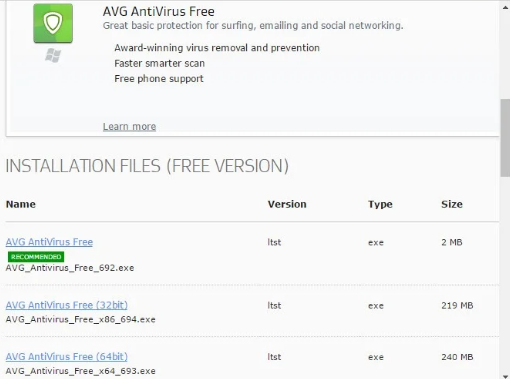Image resolution: width=510 pixels, height=379 pixels.
Task: Click the 'Free phone support' feature text
Action: pos(159,79)
